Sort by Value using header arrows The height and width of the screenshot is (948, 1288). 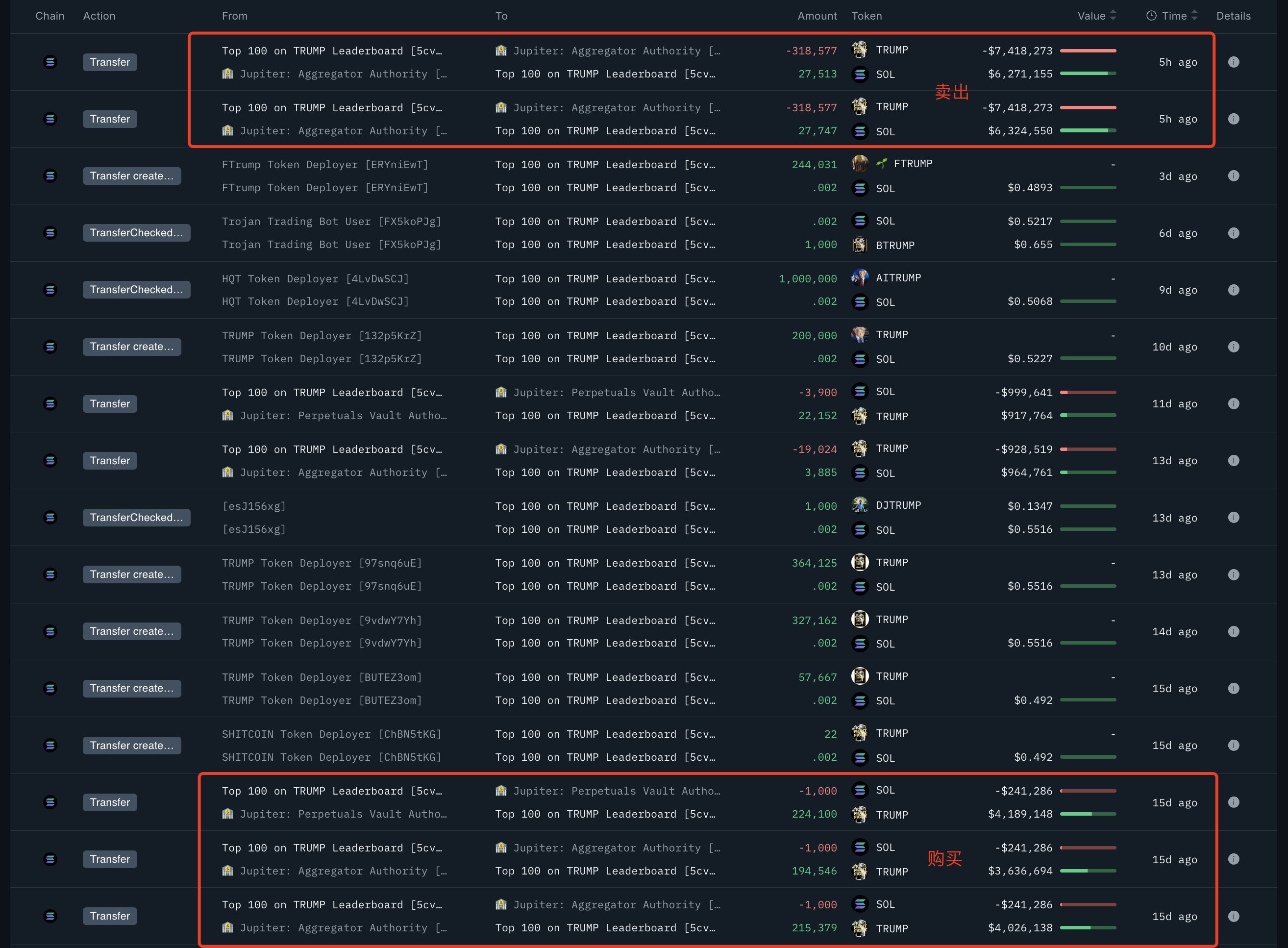click(x=1113, y=16)
